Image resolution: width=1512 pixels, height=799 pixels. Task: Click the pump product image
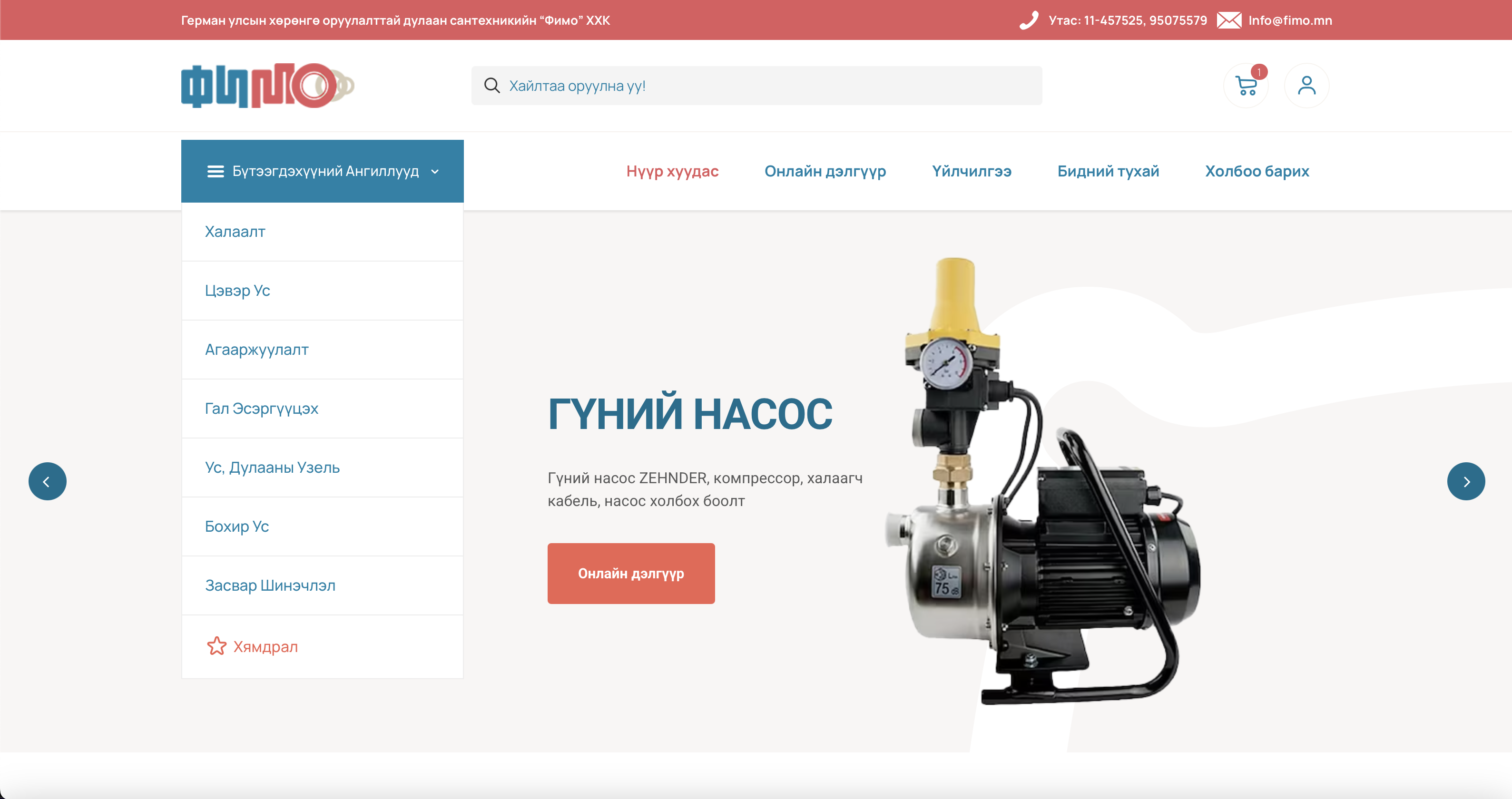pos(1043,481)
